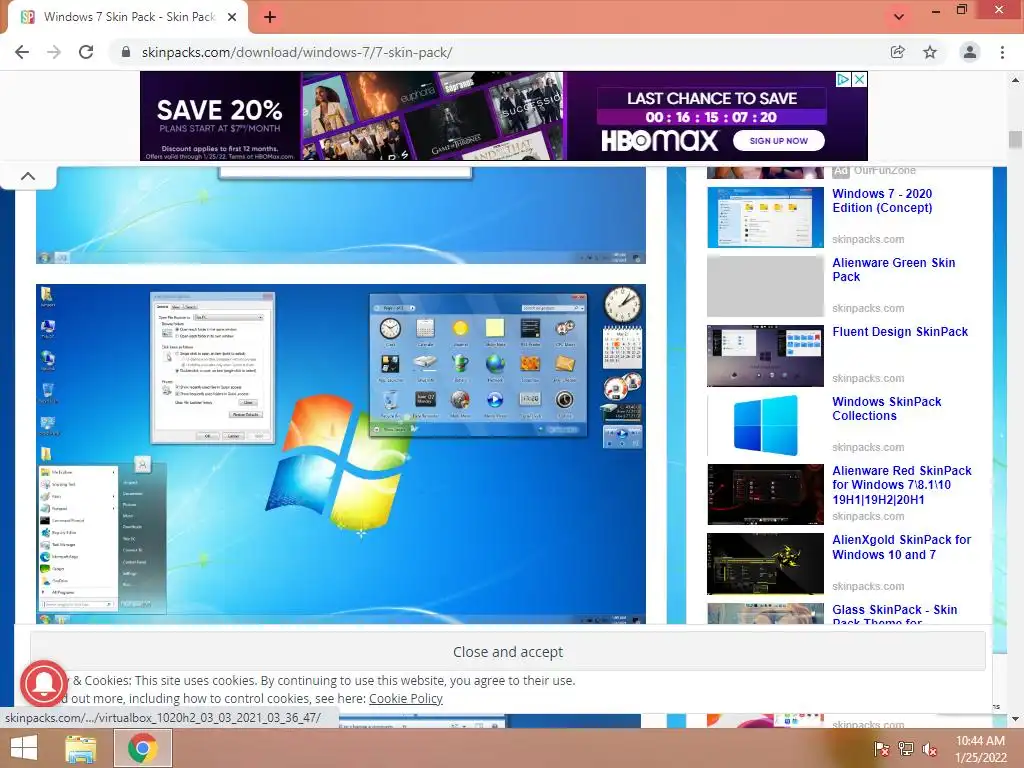Image resolution: width=1024 pixels, height=768 pixels.
Task: View site info via lock icon
Action: [126, 52]
